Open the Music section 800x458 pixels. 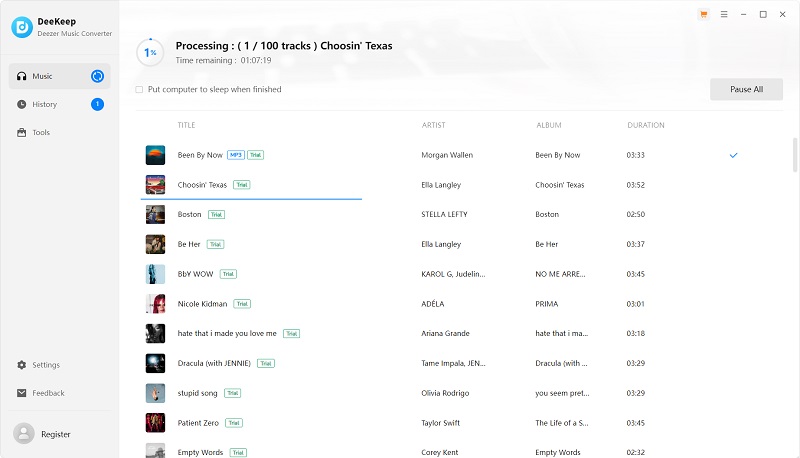[x=60, y=76]
